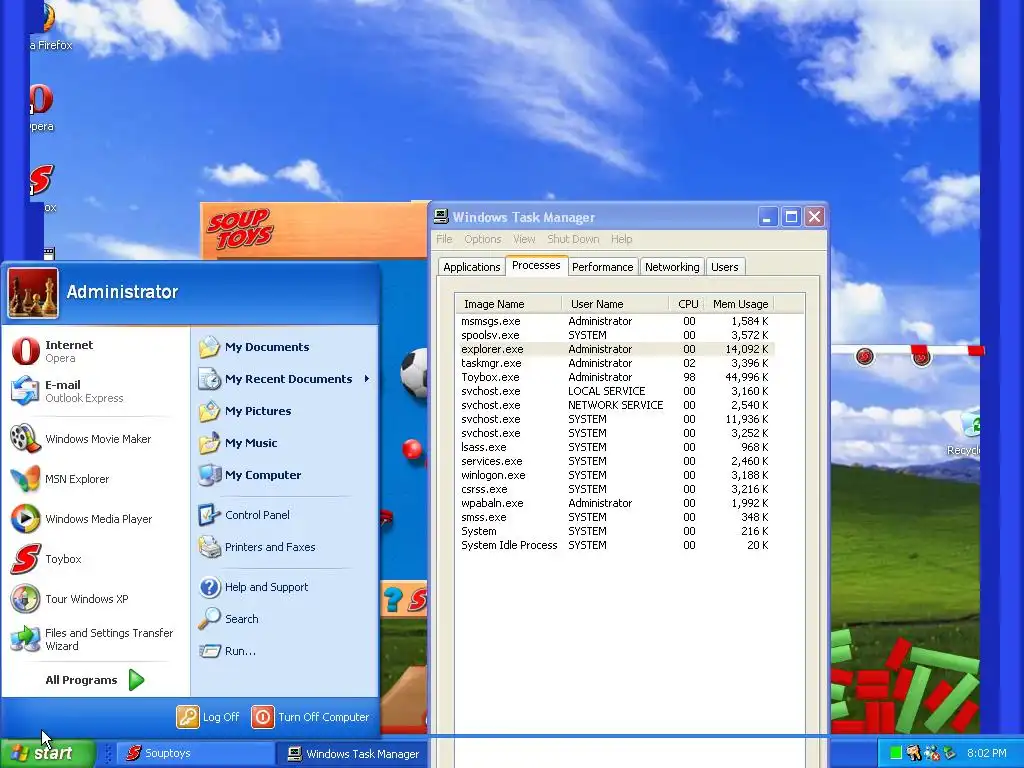Click the start button
This screenshot has width=1024, height=768.
coord(48,753)
